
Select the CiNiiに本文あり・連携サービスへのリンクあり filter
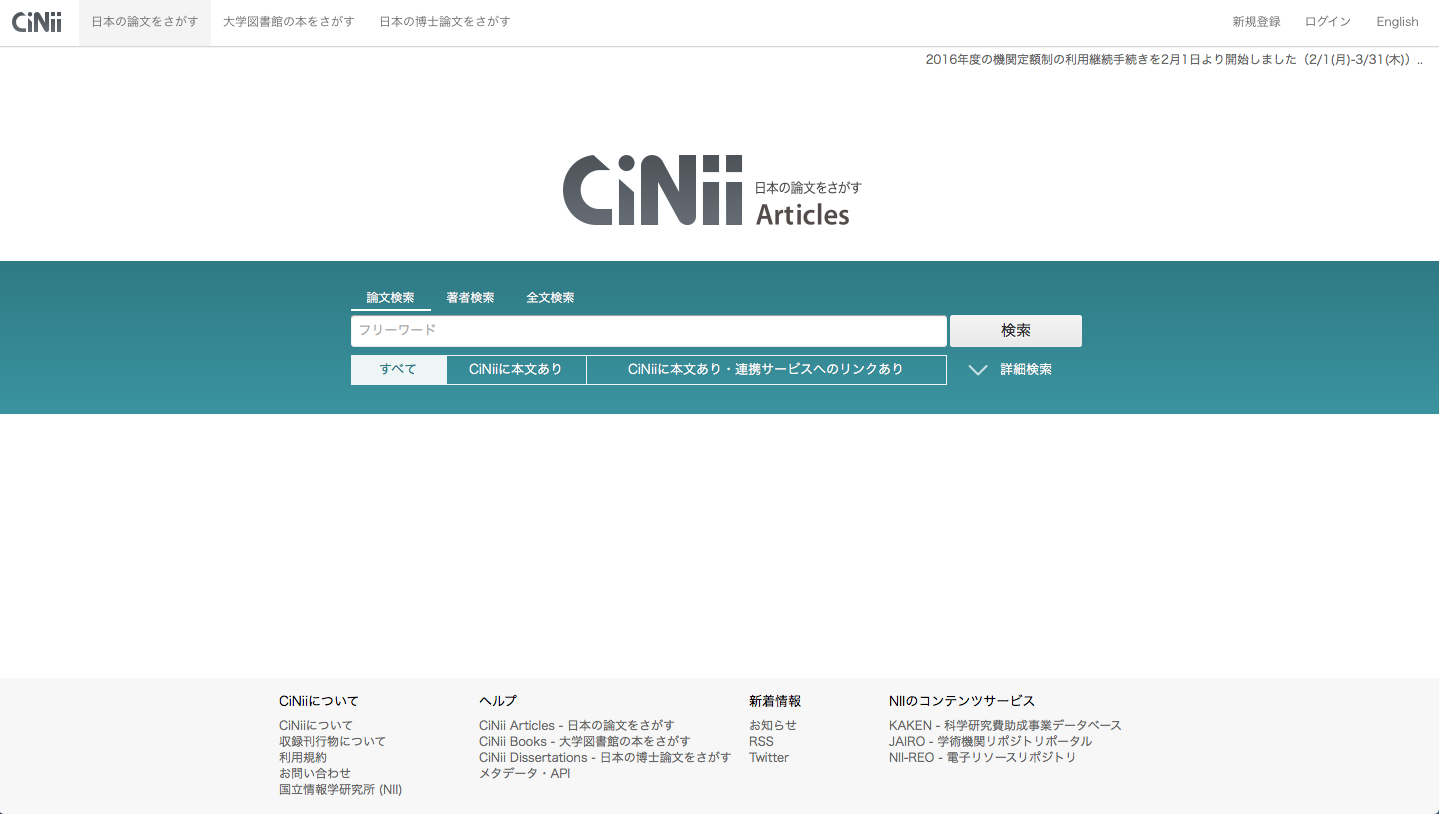(766, 369)
